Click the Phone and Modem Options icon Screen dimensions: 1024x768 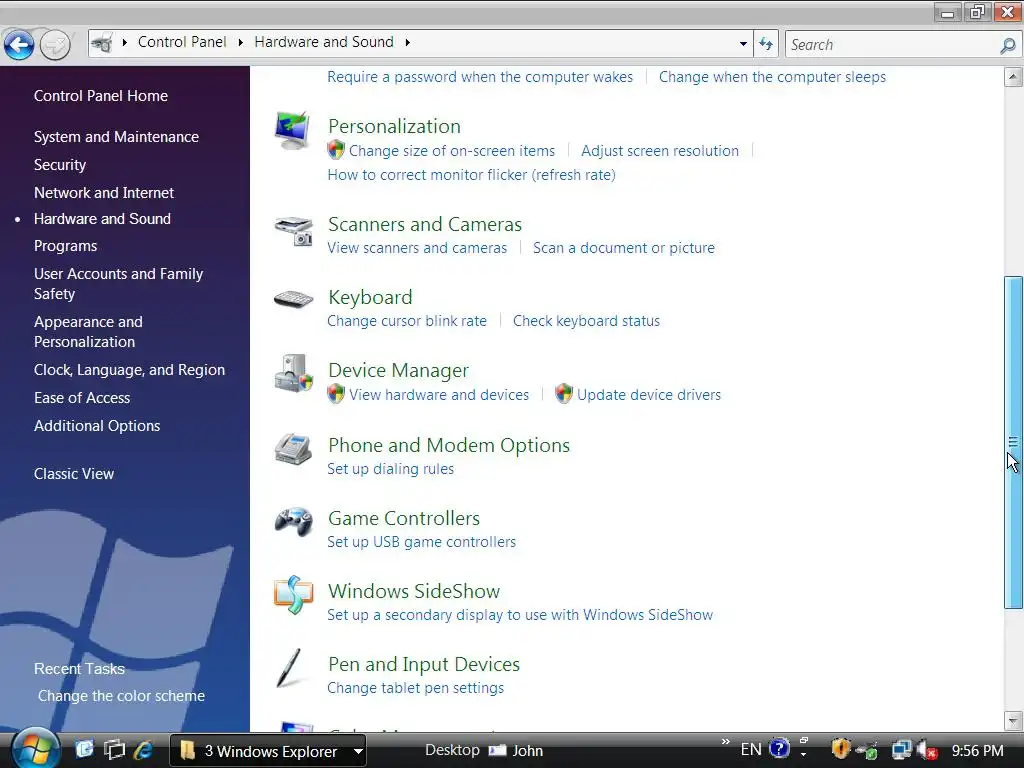click(x=293, y=449)
